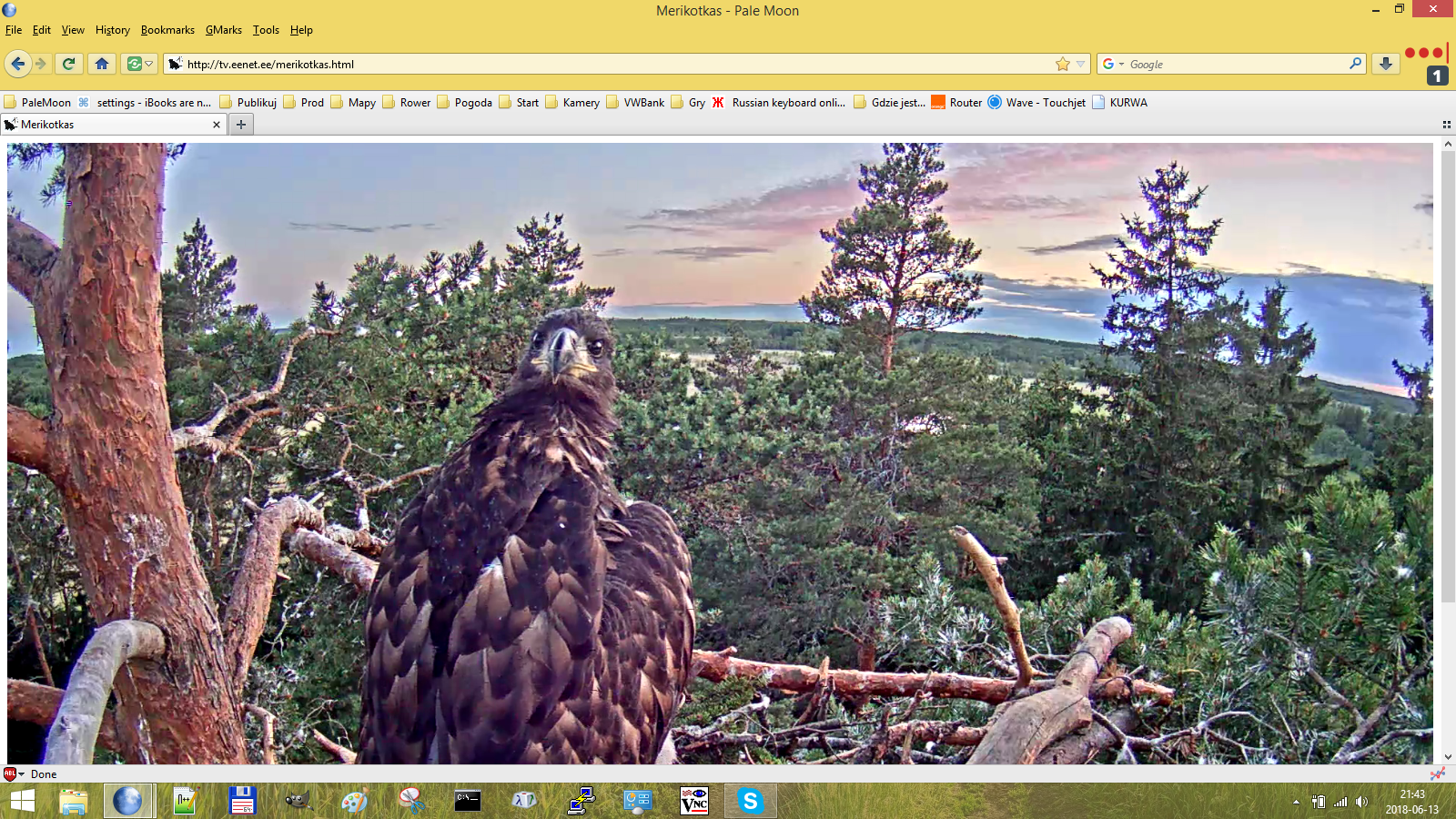Close the Merikotkas tab
This screenshot has height=819, width=1456.
217,125
